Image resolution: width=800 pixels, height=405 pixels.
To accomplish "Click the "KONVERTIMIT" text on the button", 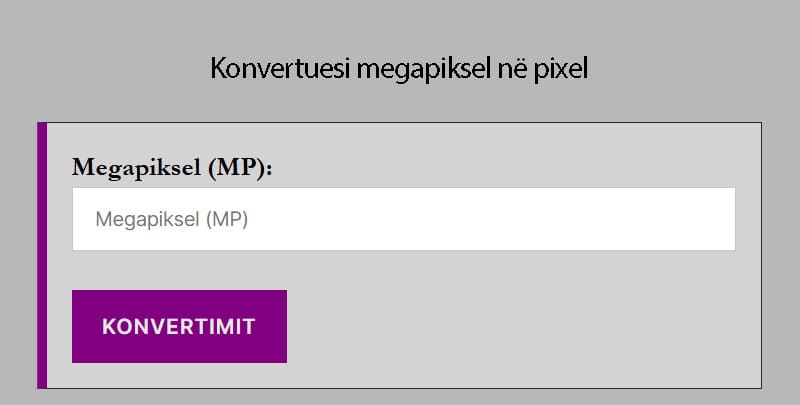I will click(179, 327).
